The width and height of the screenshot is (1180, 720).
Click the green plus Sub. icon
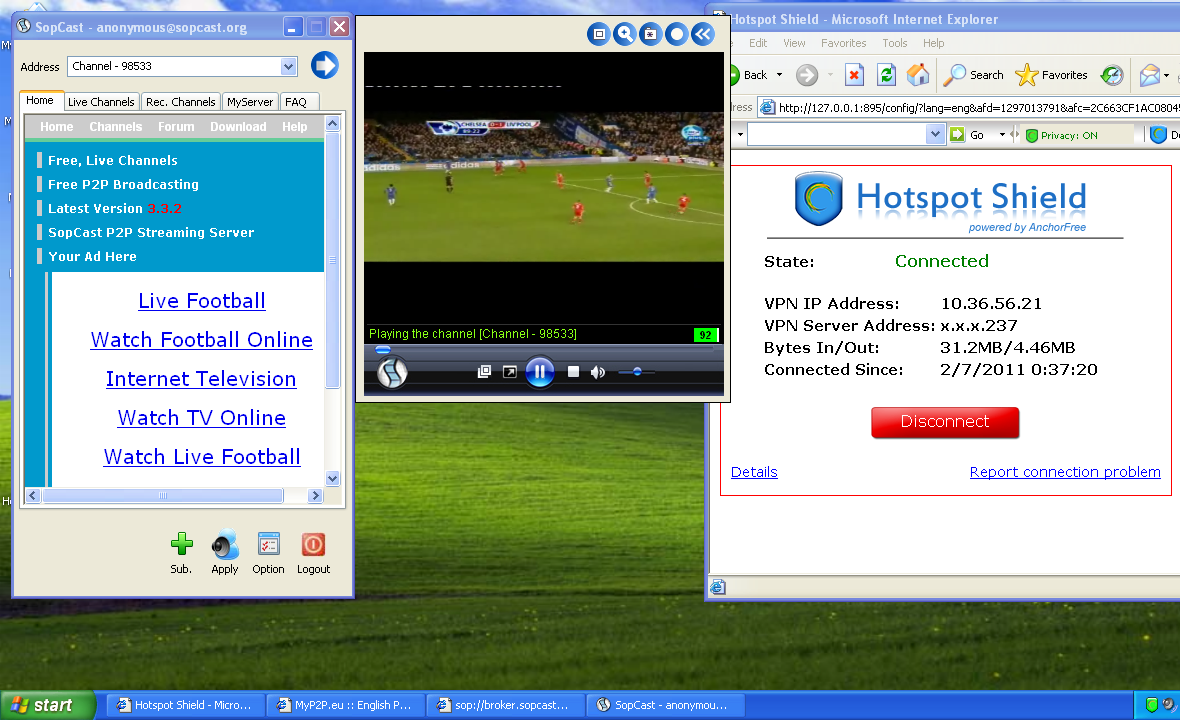point(181,544)
